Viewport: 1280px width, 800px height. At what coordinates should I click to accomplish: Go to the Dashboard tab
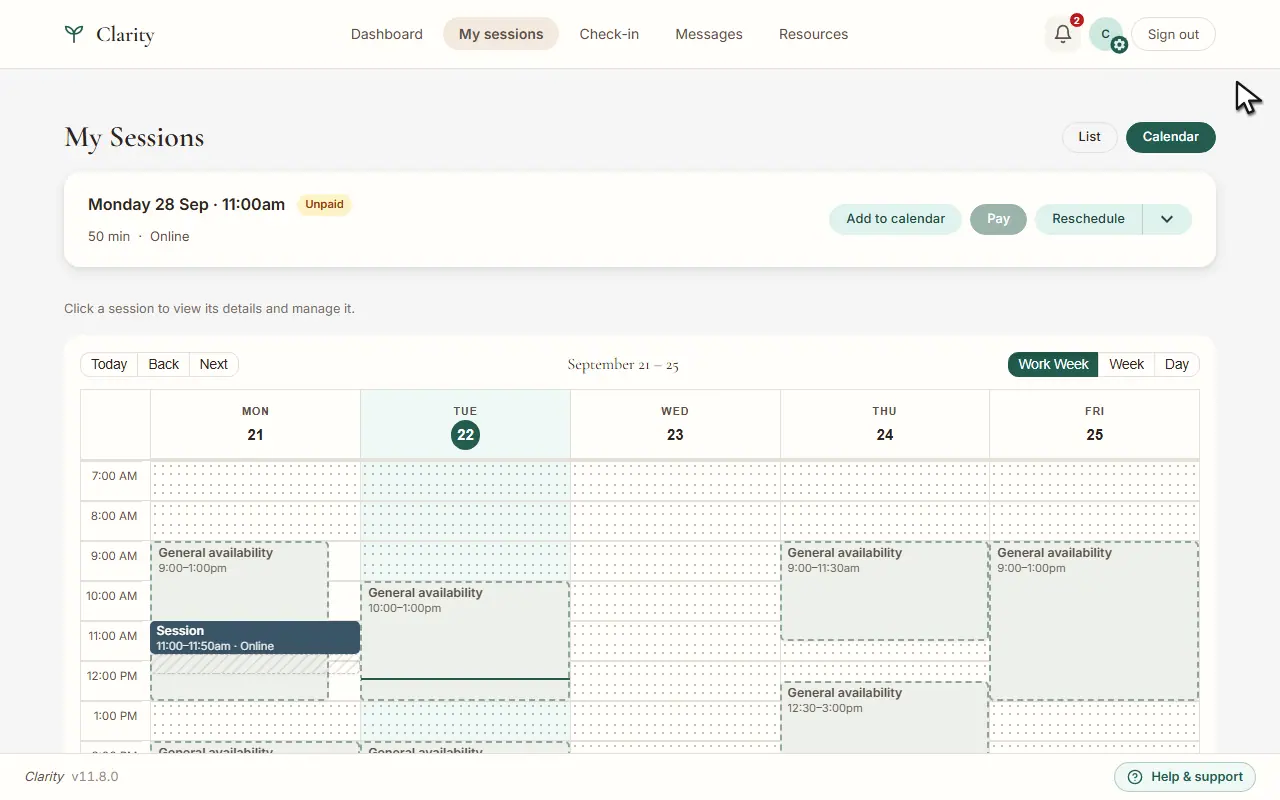coord(387,34)
